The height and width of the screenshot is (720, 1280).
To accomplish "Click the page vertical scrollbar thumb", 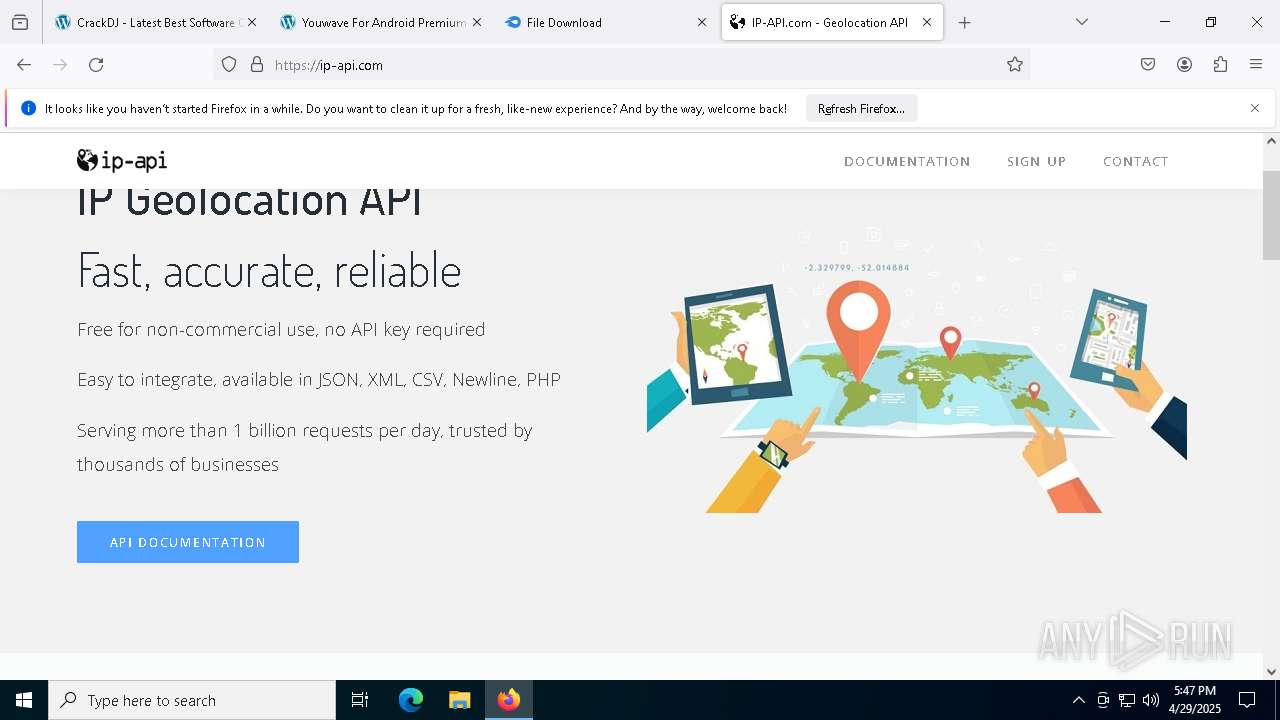I will coord(1271,215).
